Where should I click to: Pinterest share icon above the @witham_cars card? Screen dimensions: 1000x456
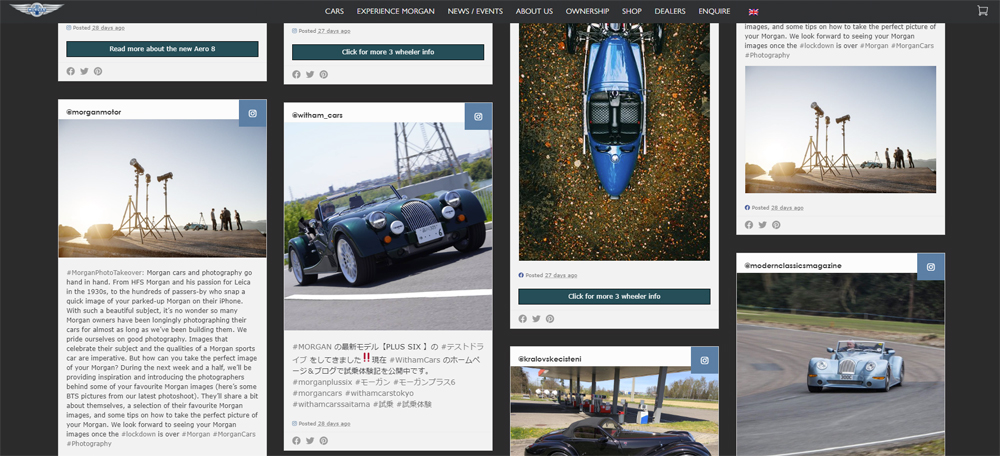pyautogui.click(x=323, y=75)
